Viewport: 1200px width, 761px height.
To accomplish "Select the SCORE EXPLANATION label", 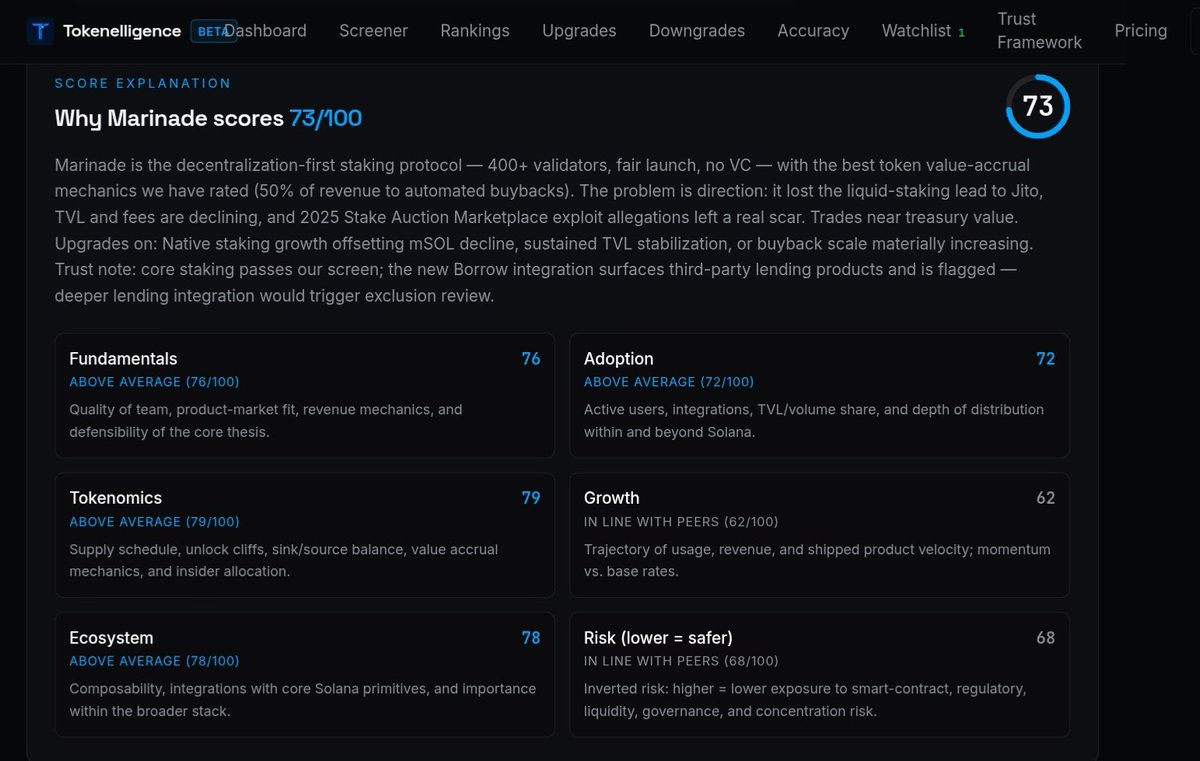I will point(143,83).
